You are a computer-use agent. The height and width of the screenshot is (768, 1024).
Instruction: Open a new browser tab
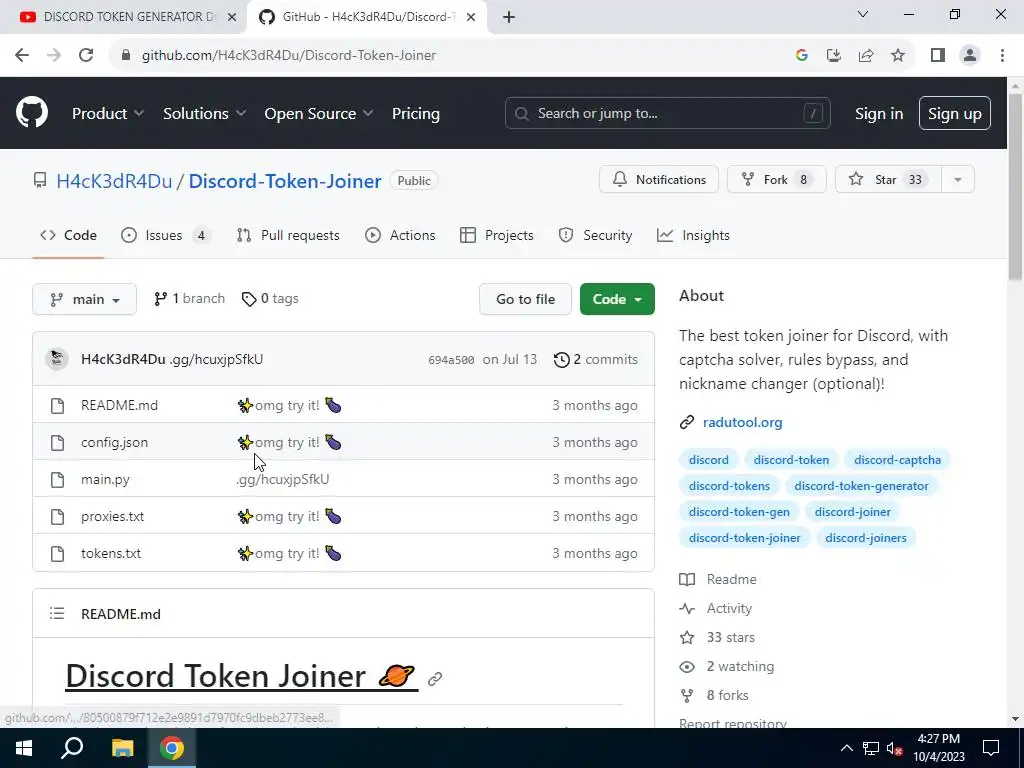click(509, 18)
